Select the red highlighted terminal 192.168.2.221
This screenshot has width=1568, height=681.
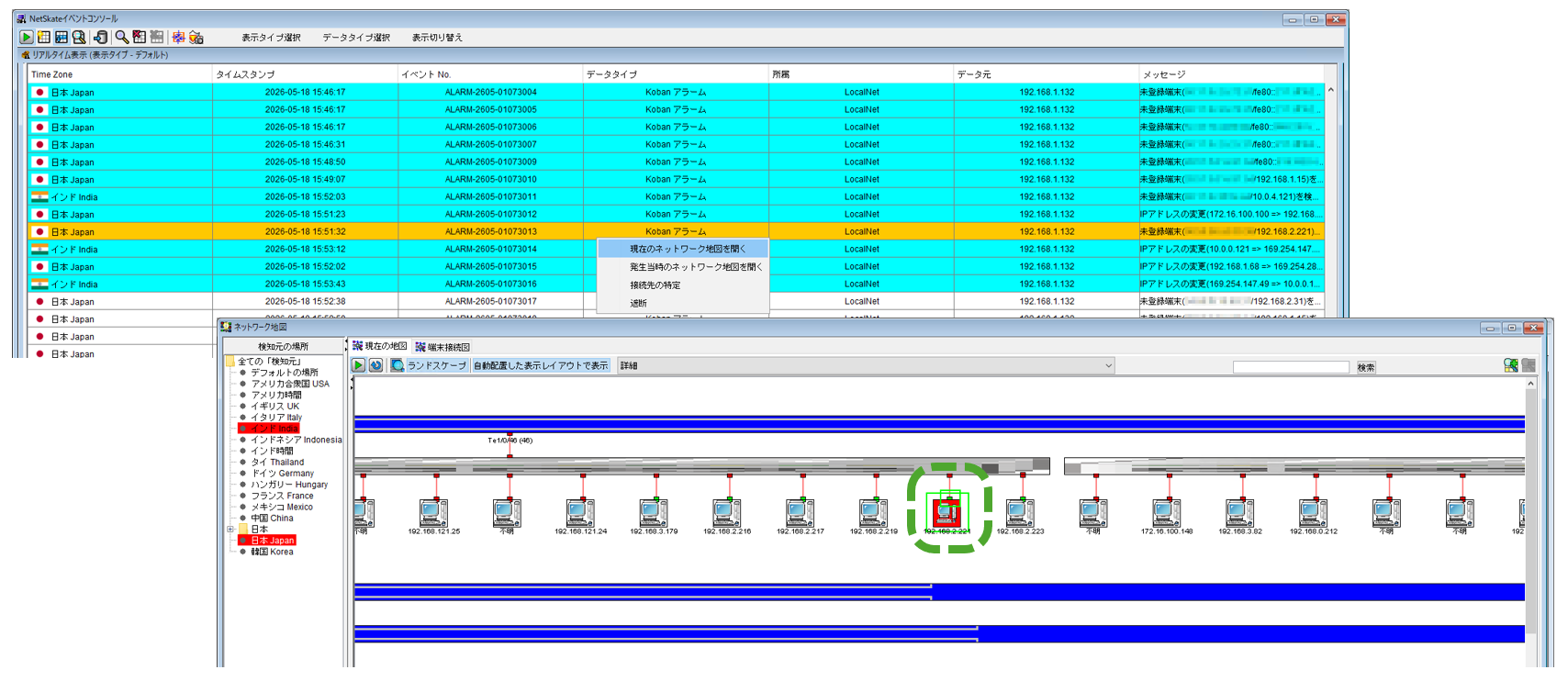(946, 511)
